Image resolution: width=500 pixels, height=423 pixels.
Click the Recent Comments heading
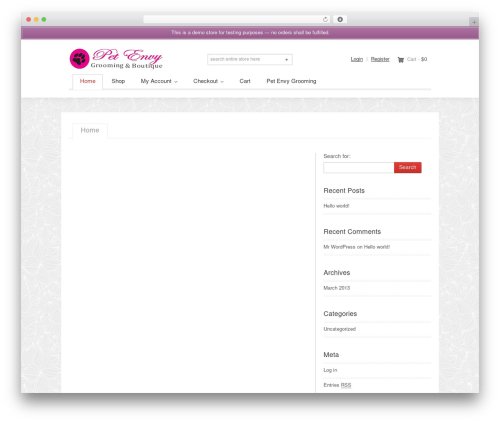point(352,232)
